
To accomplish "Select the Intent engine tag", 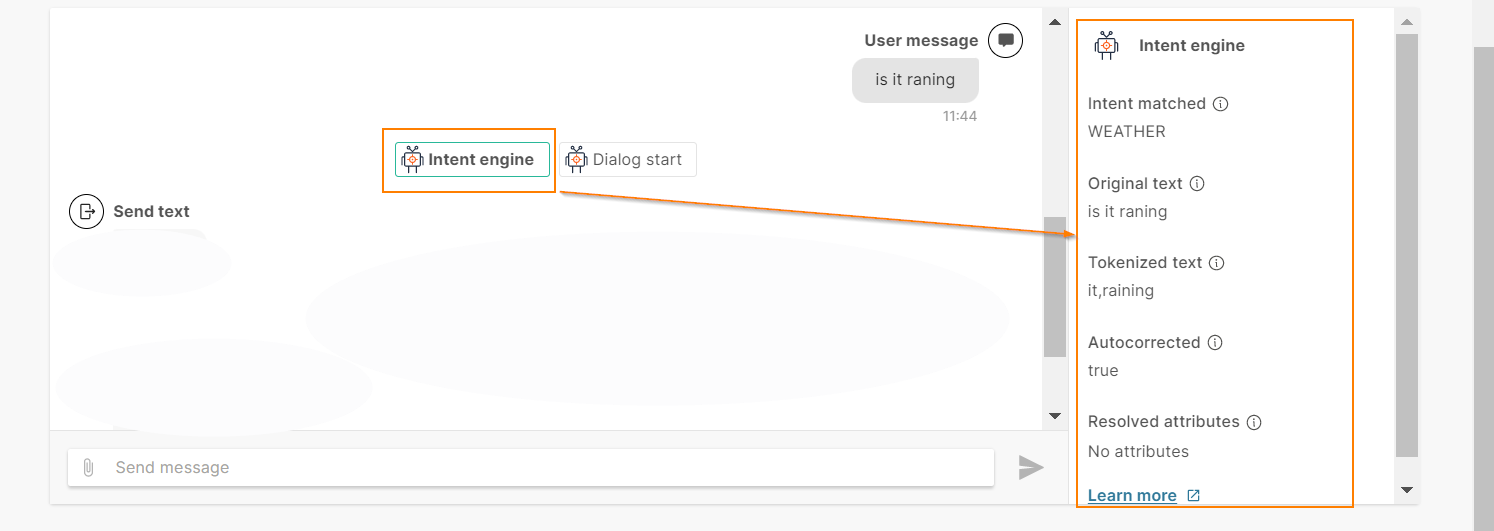I will pos(472,159).
